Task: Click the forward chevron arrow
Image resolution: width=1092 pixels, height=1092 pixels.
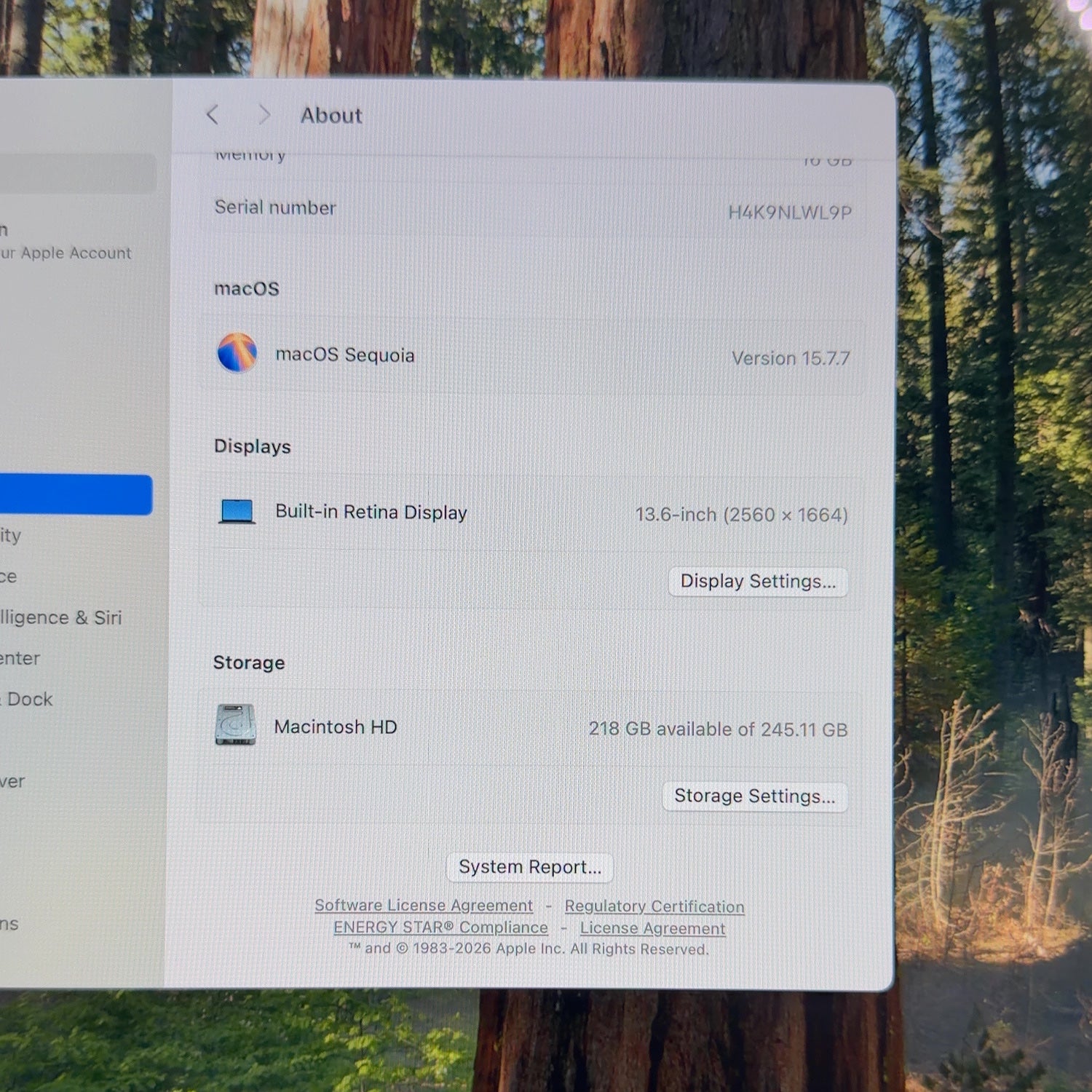Action: (264, 114)
